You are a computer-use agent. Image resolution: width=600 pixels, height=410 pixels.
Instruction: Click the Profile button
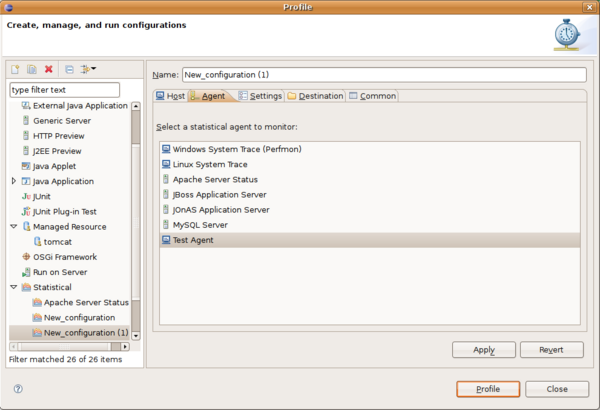point(488,389)
